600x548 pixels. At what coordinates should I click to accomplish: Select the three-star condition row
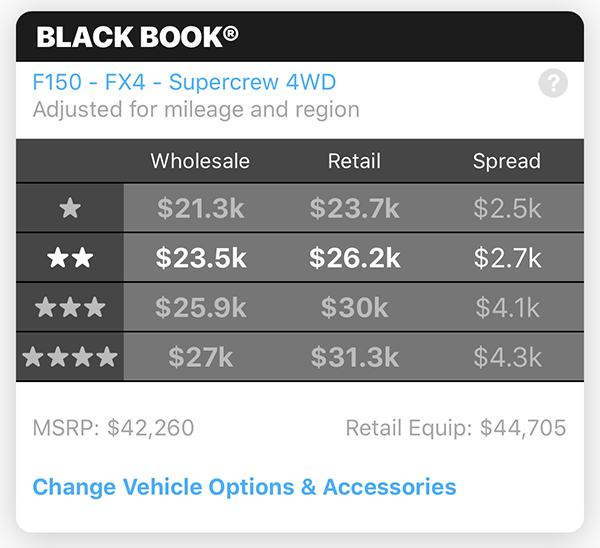(70, 307)
